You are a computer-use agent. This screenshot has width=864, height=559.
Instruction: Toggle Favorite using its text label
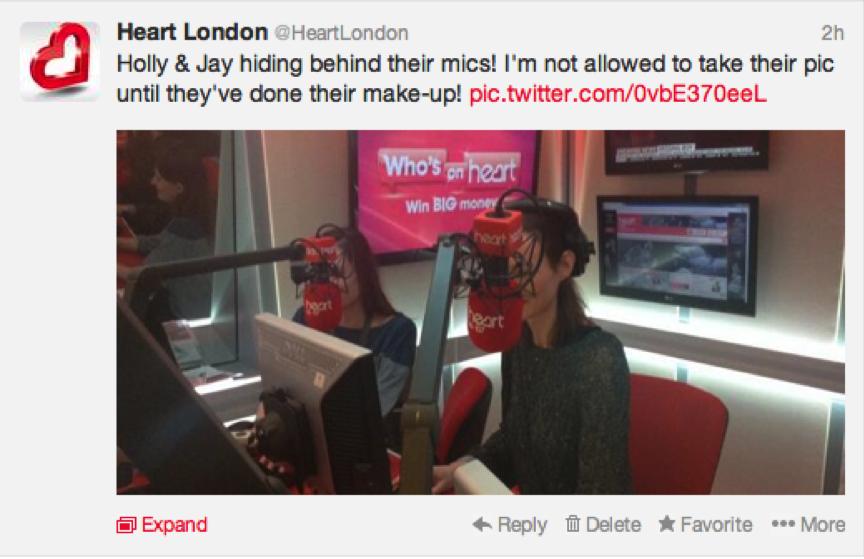click(x=716, y=524)
